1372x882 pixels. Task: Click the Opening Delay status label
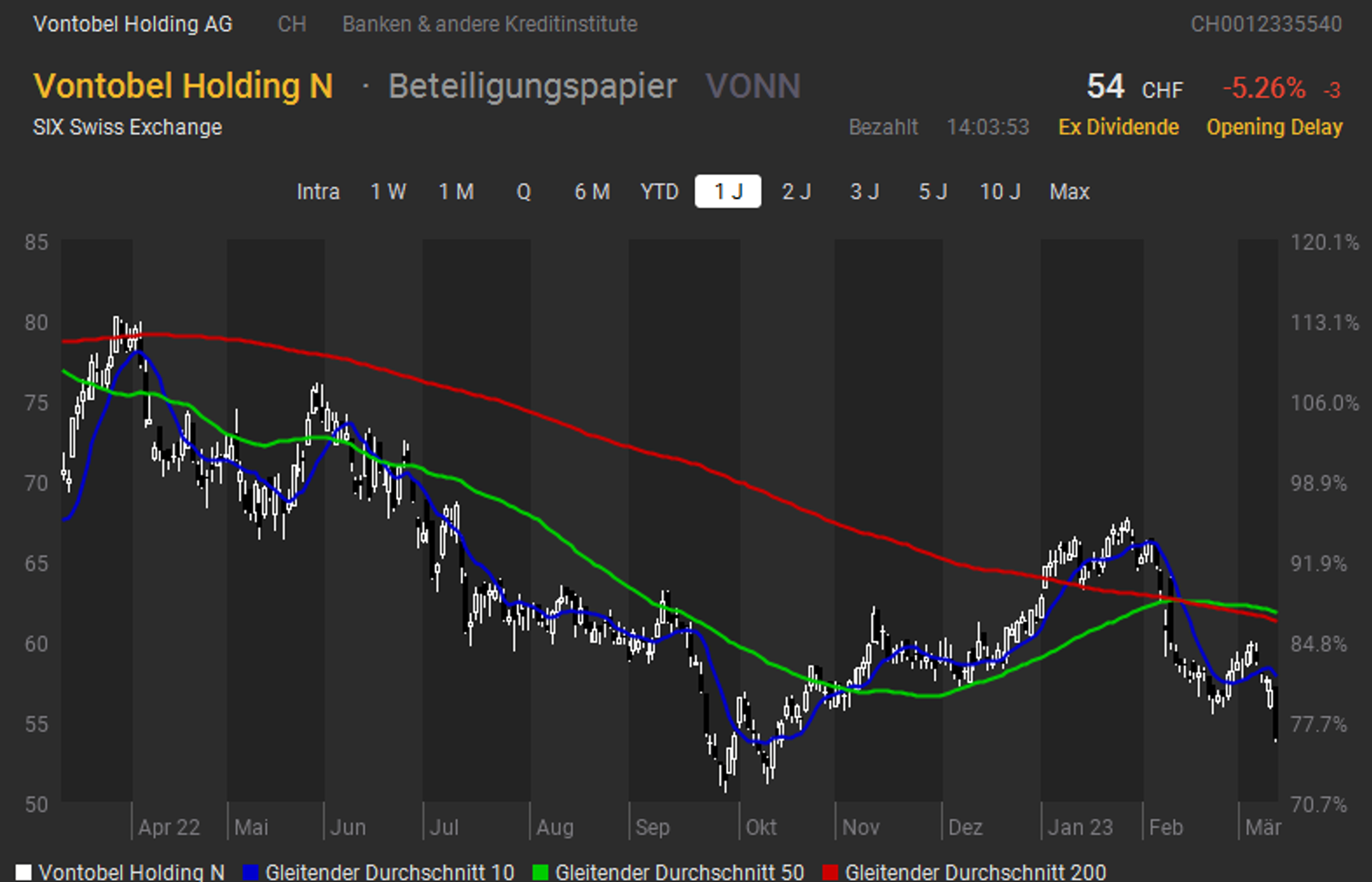(x=1274, y=127)
